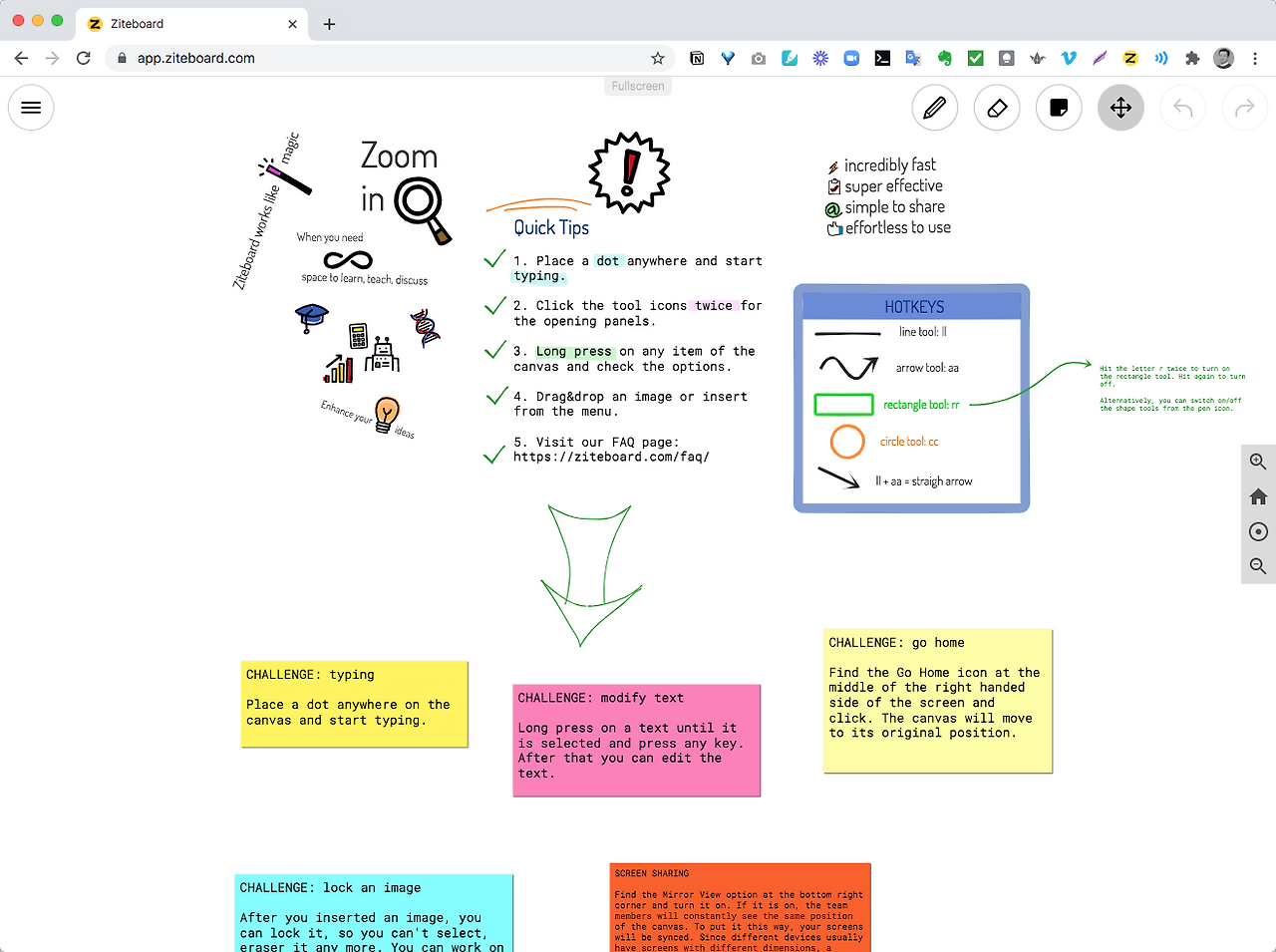Image resolution: width=1276 pixels, height=952 pixels.
Task: Open the Zoom camera extension
Action: [851, 58]
